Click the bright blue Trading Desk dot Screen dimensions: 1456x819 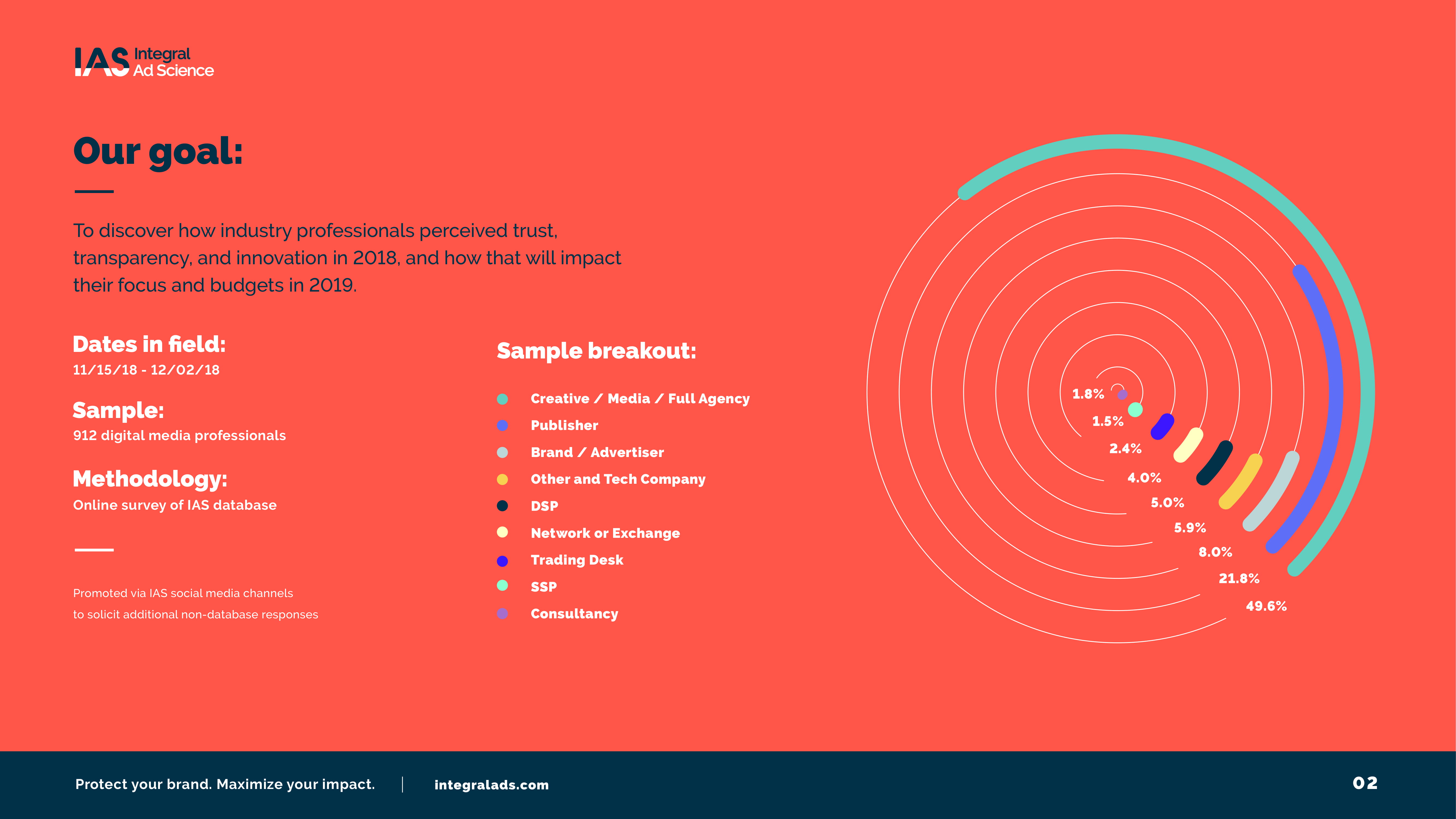(x=502, y=561)
